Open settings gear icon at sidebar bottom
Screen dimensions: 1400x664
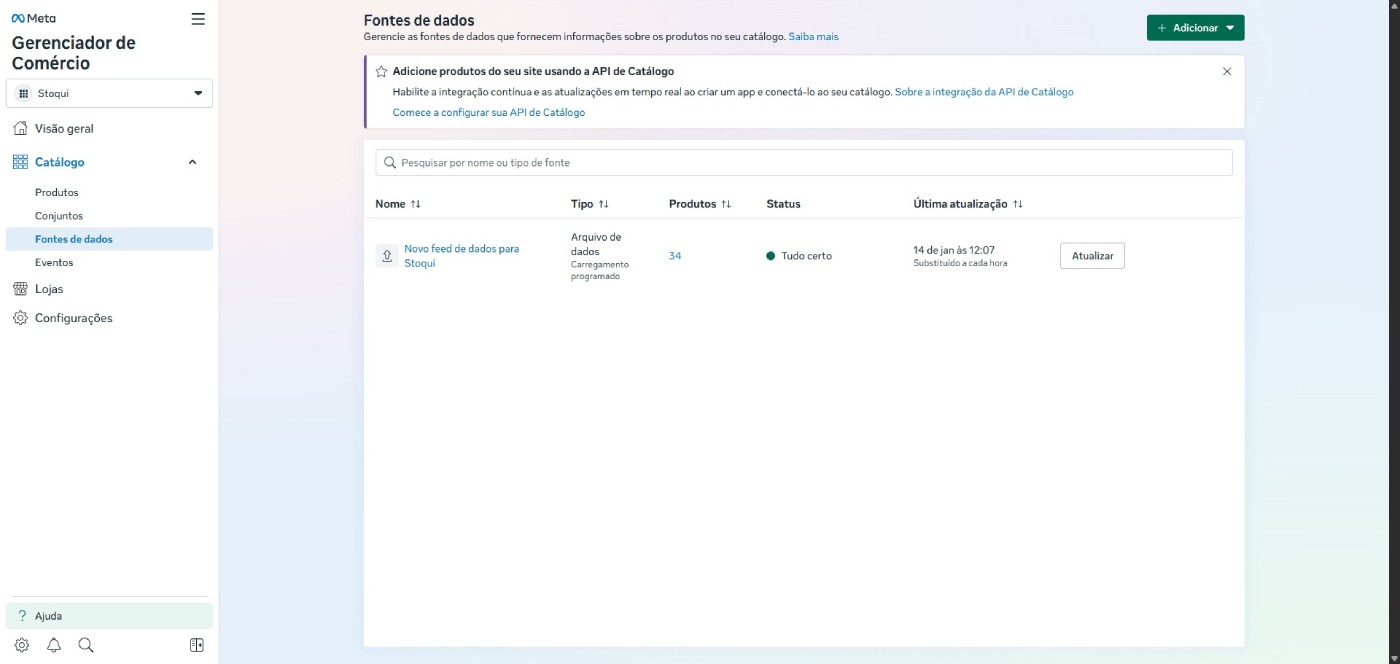coord(22,645)
